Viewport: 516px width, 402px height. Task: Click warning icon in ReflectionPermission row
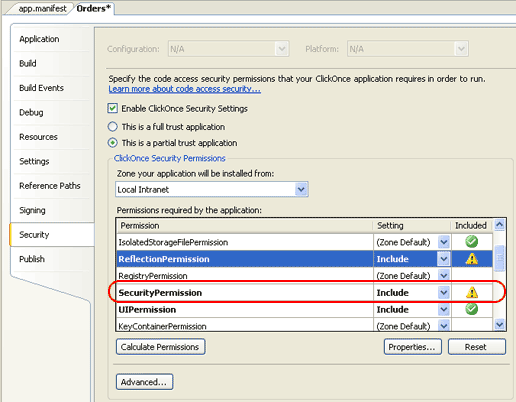click(x=472, y=259)
